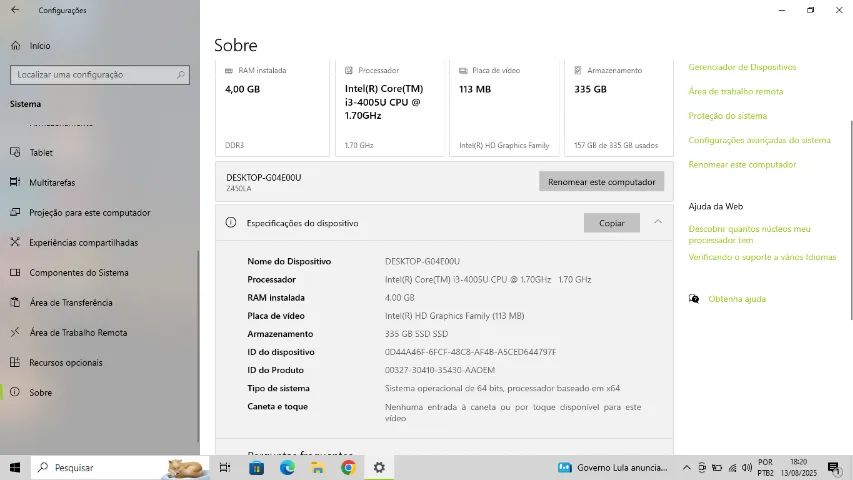Open the volume speaker icon in the tray
The image size is (853, 480).
click(747, 467)
